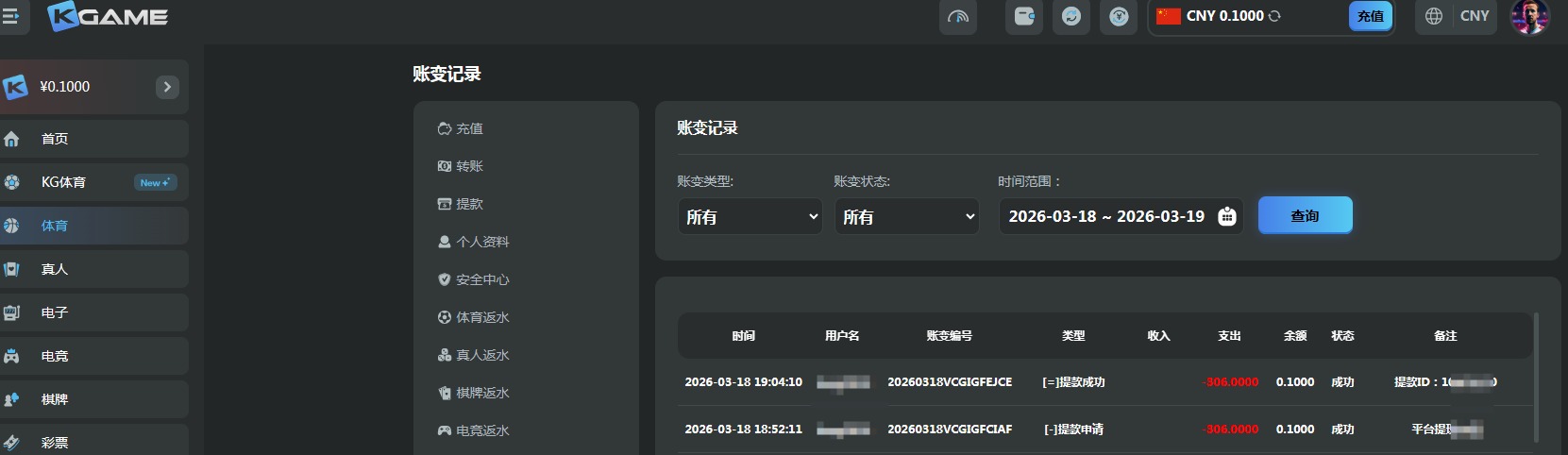
Task: Select record number 20260318VCGIGFEJCE
Action: click(950, 382)
